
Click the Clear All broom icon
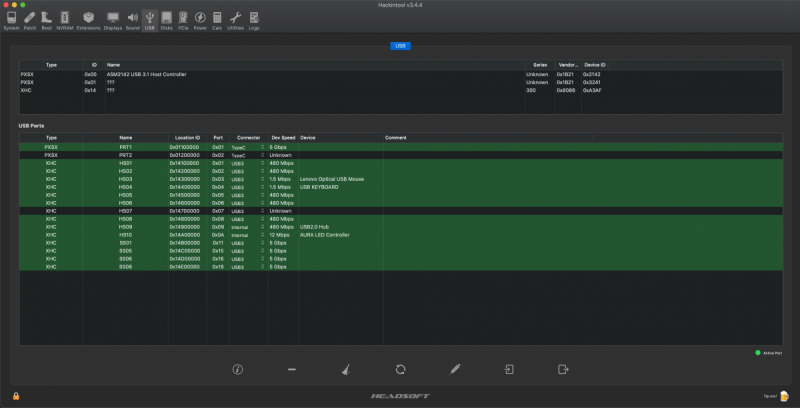[x=345, y=369]
